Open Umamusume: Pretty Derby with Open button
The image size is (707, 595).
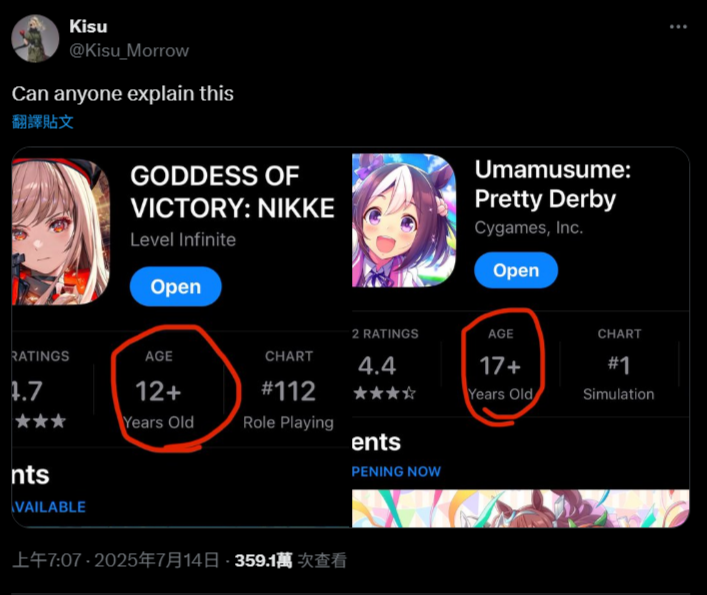[x=516, y=270]
